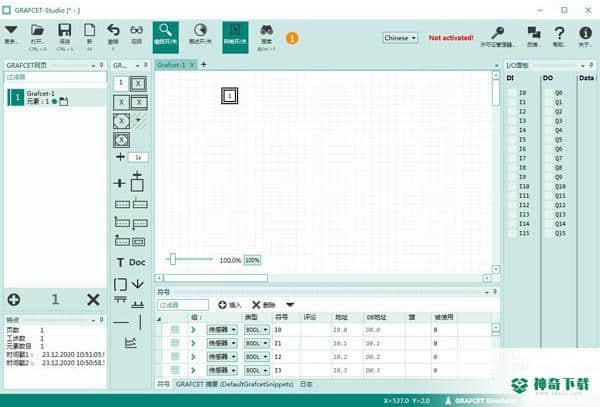
Task: Select the Doc tool in palette
Action: tap(137, 262)
